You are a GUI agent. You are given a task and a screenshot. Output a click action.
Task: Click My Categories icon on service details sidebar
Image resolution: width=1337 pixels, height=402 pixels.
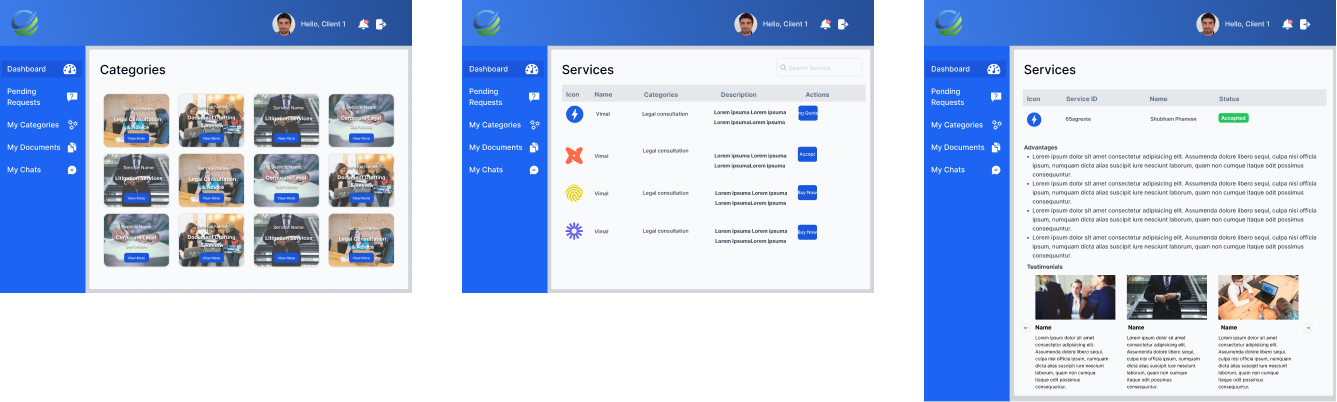(x=996, y=125)
